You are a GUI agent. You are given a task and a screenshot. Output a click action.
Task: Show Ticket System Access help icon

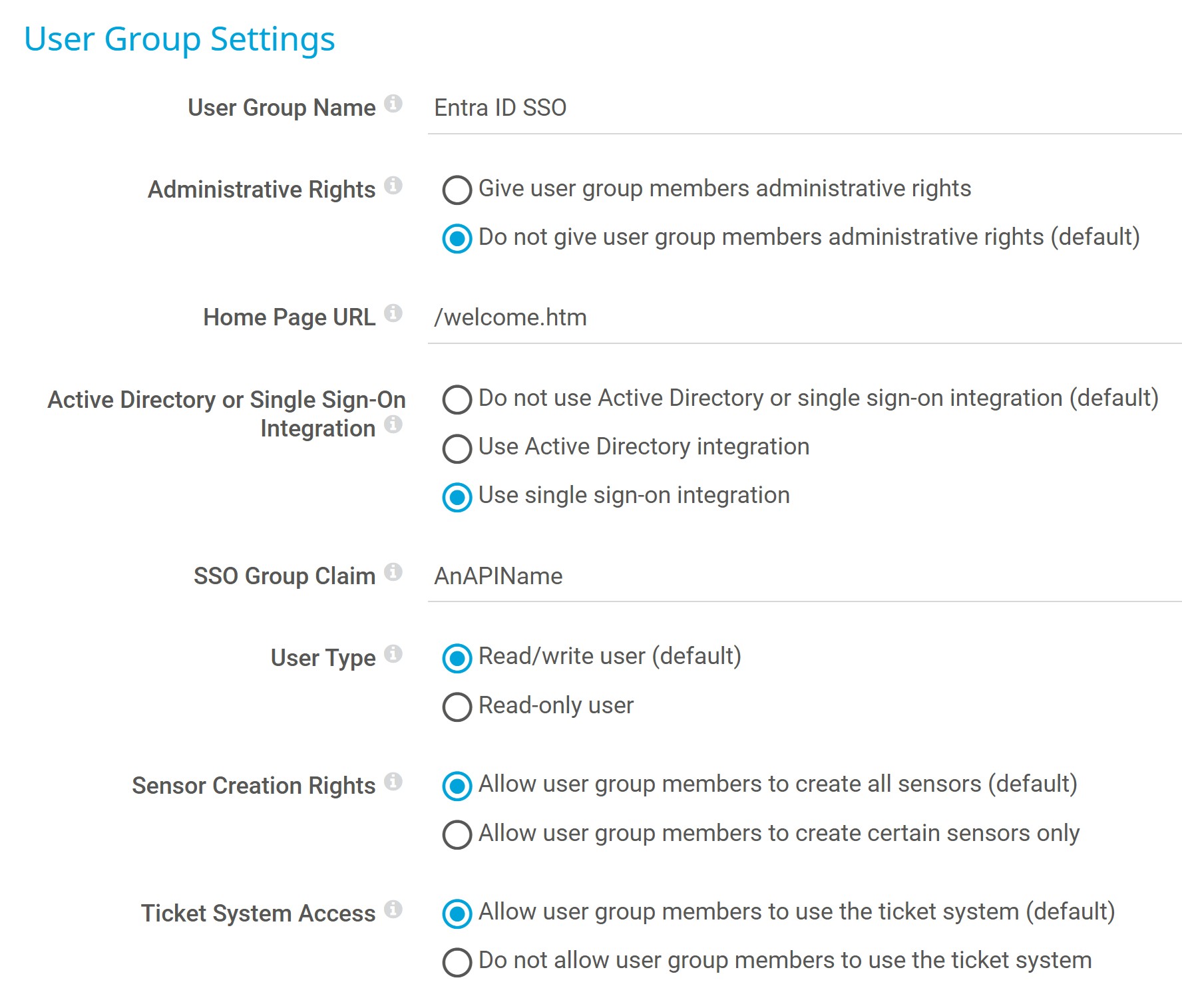click(x=393, y=910)
